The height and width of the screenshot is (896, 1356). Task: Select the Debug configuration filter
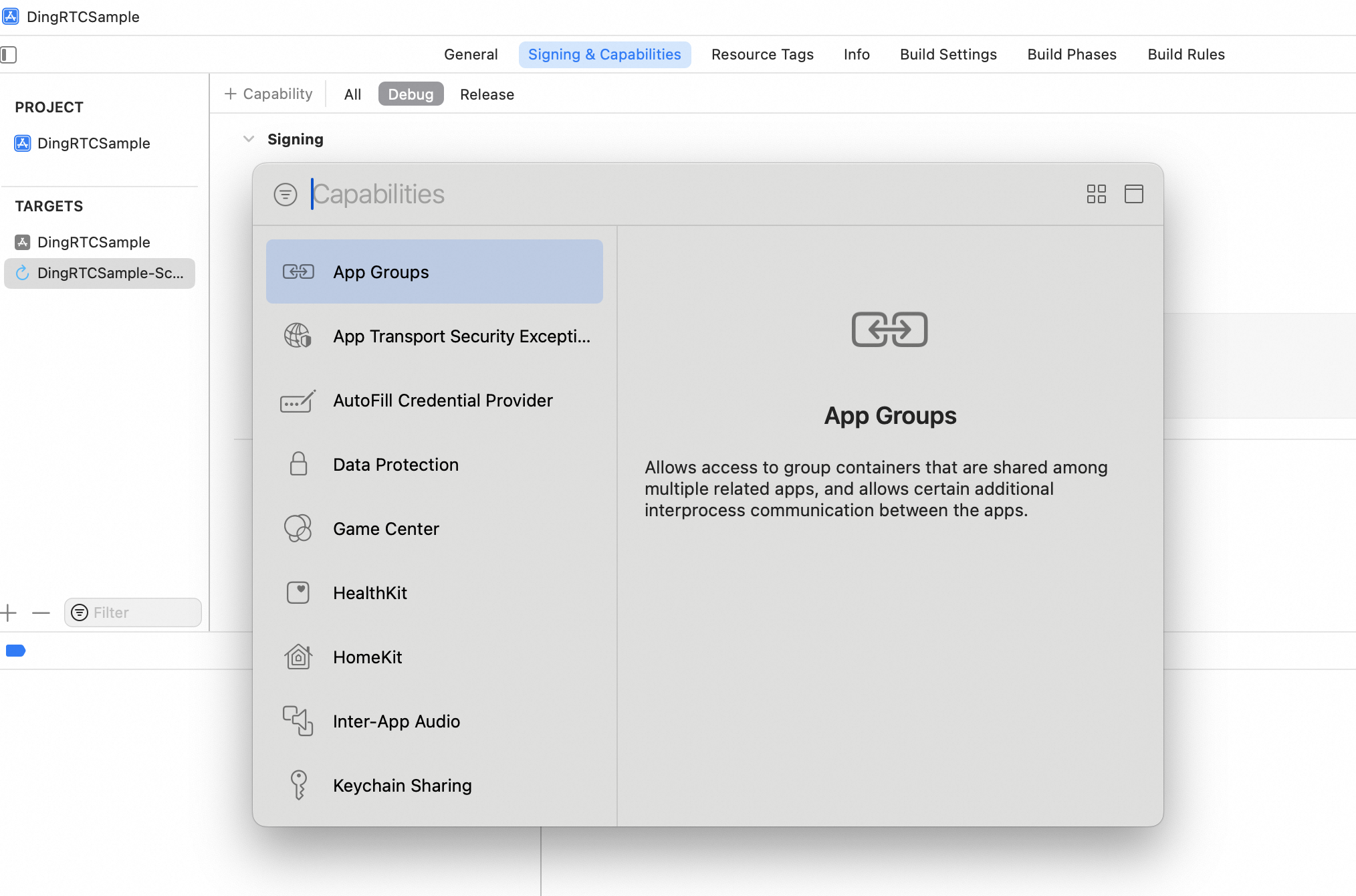coord(411,94)
